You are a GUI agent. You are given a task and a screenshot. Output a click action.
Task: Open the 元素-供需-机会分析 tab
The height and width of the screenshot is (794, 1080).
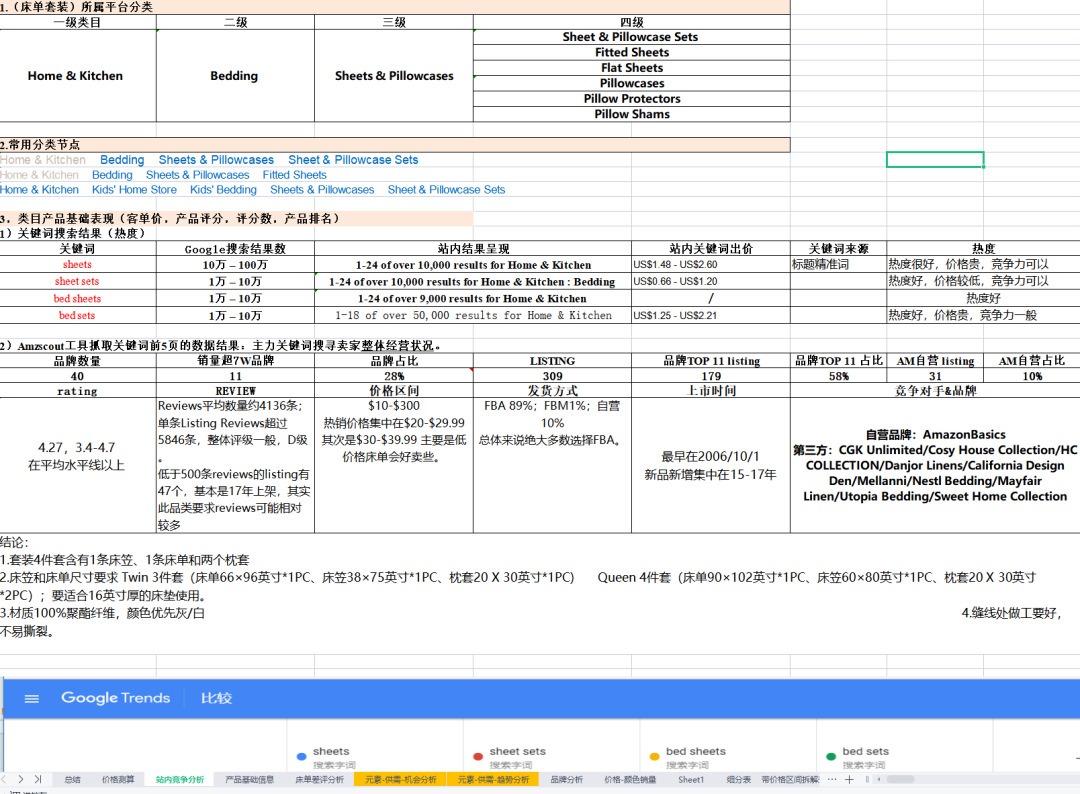click(400, 780)
